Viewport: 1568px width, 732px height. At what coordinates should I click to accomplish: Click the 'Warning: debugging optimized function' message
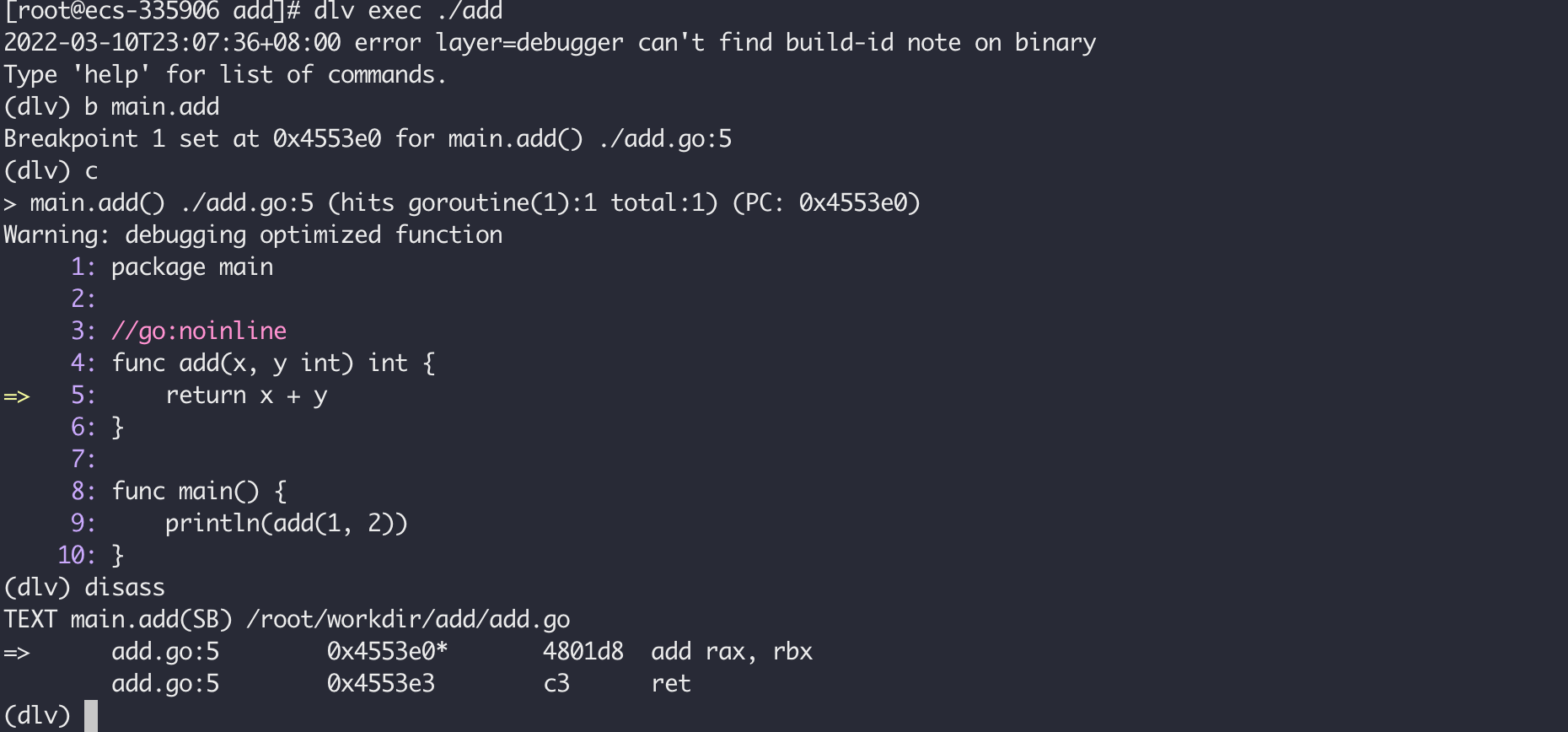pyautogui.click(x=253, y=234)
